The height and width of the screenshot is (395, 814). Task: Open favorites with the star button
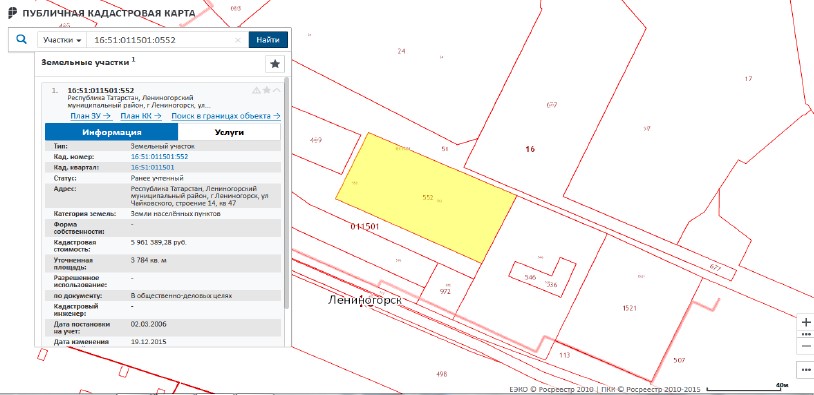coord(275,64)
